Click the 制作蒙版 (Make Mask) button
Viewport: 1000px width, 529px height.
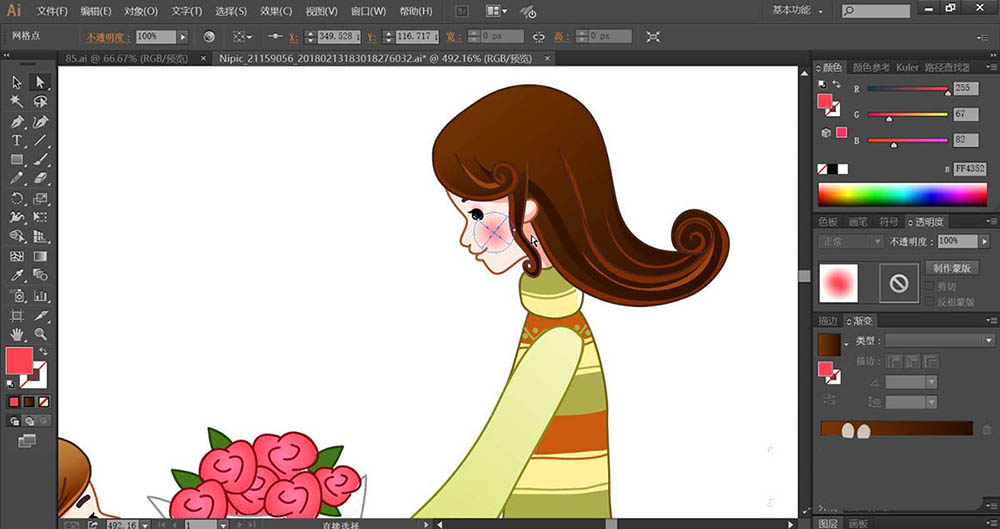(x=950, y=268)
